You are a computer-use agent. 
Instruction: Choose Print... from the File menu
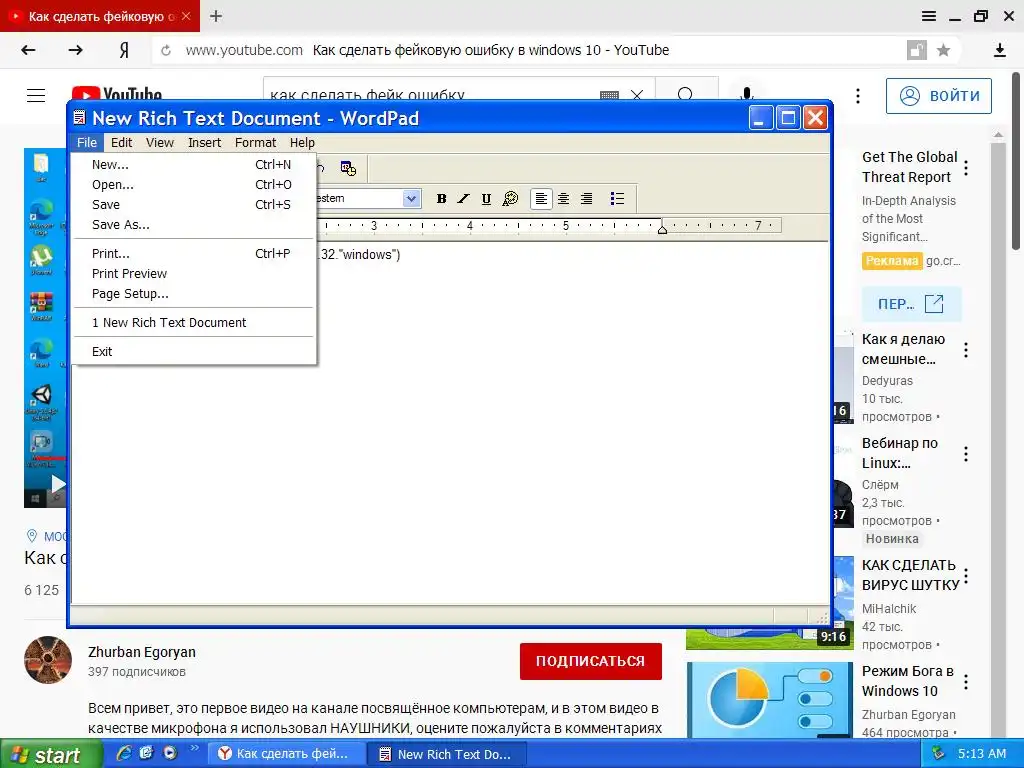click(193, 253)
